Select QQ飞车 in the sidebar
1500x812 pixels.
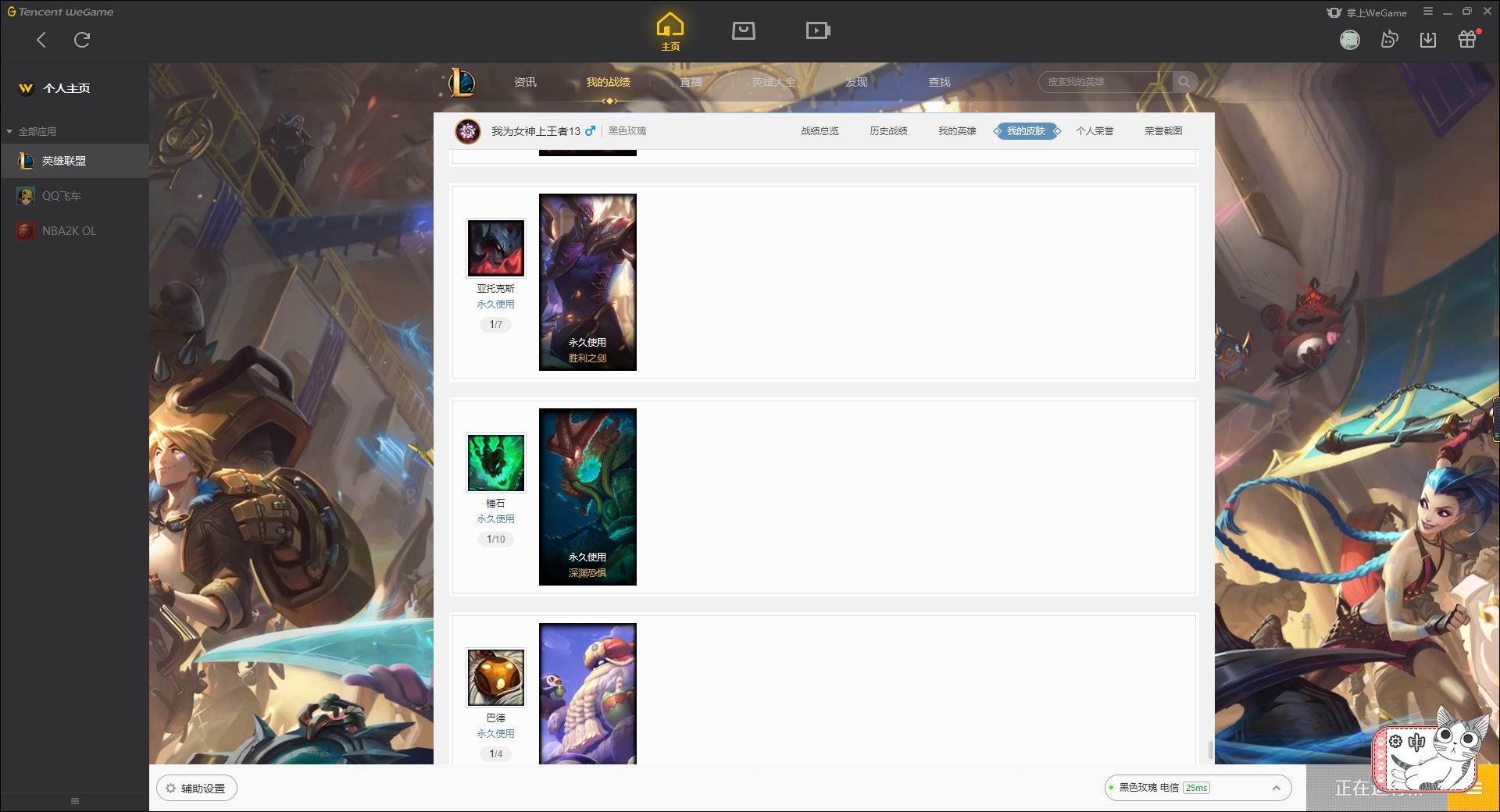74,196
